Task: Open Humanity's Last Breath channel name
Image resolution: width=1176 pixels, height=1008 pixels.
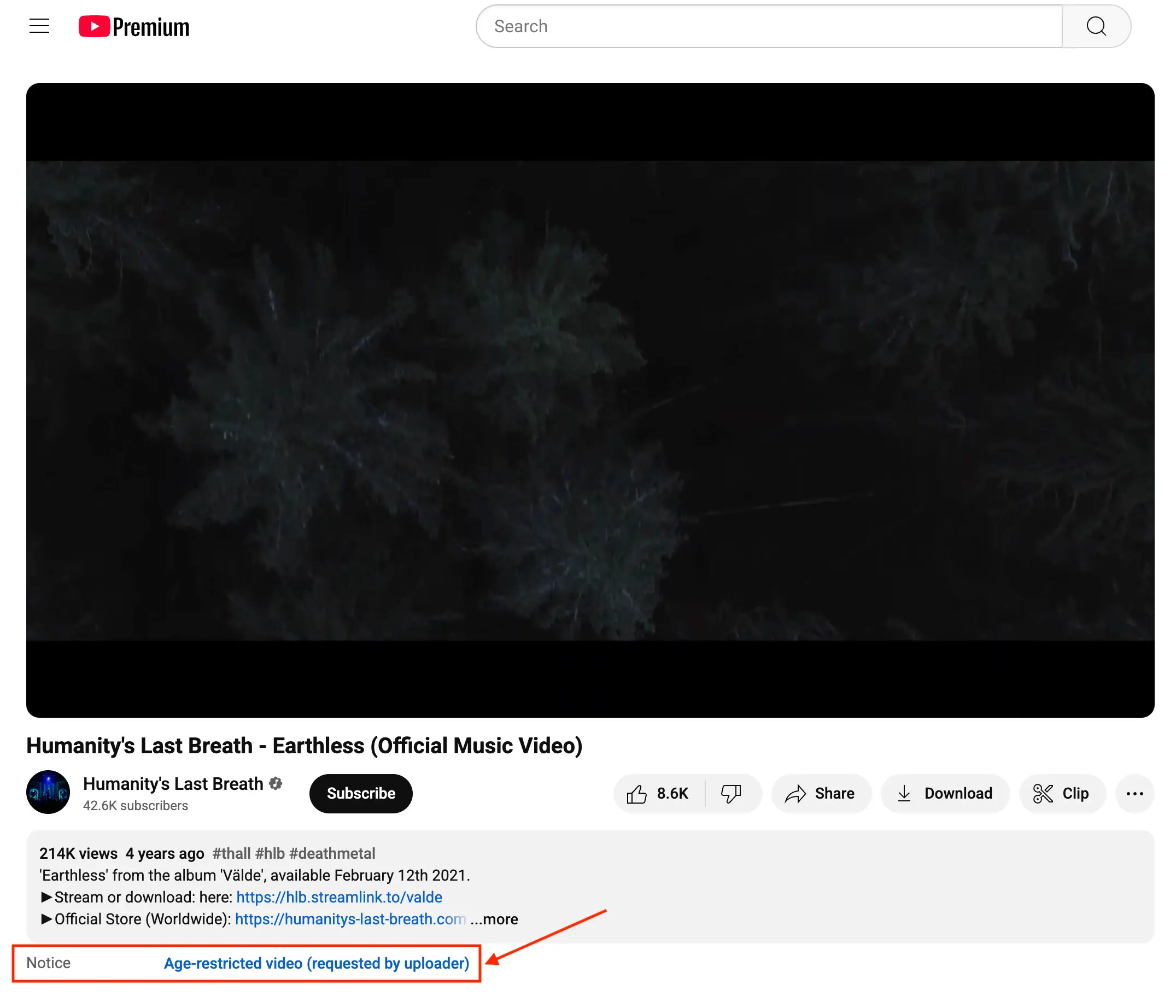Action: 173,783
